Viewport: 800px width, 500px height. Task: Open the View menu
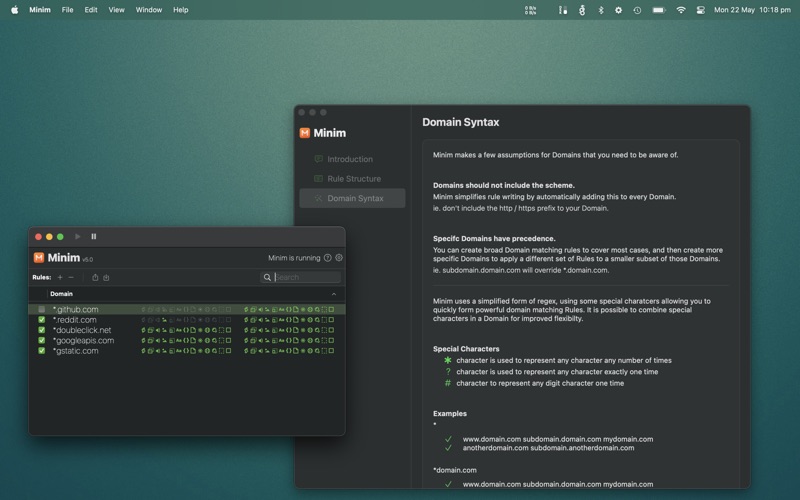[x=116, y=10]
